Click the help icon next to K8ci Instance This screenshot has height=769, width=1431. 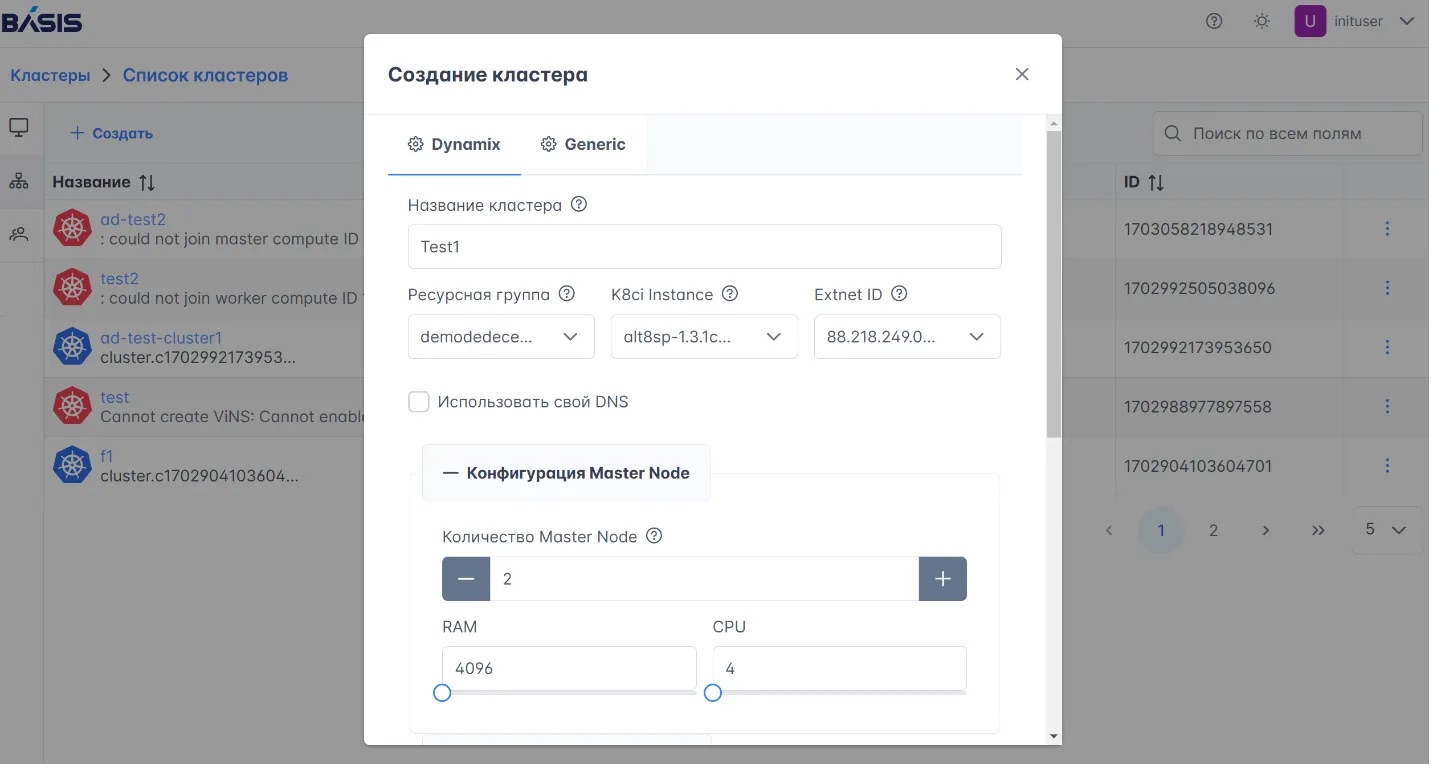[730, 294]
